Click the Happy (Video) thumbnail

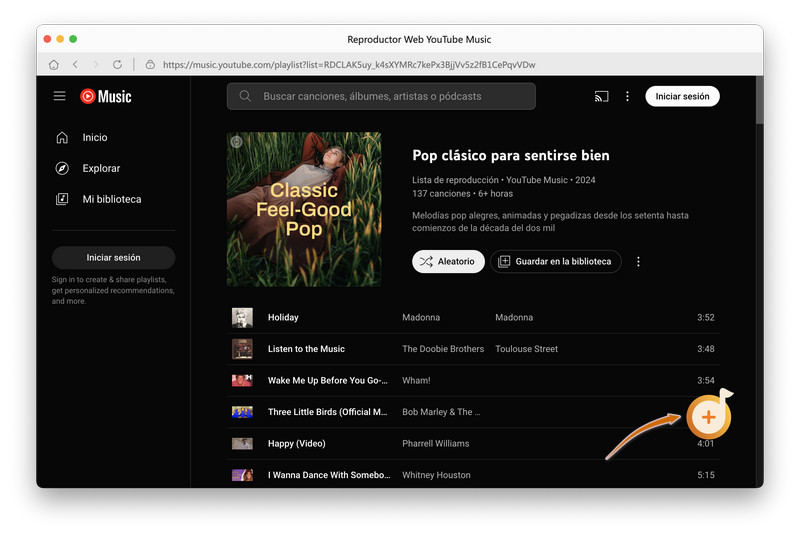point(242,444)
